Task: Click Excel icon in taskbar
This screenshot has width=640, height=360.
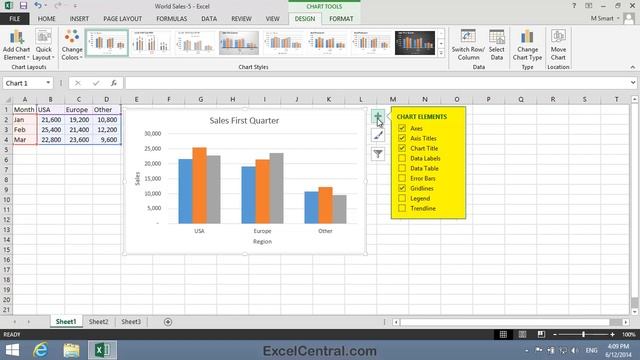Action: [102, 350]
